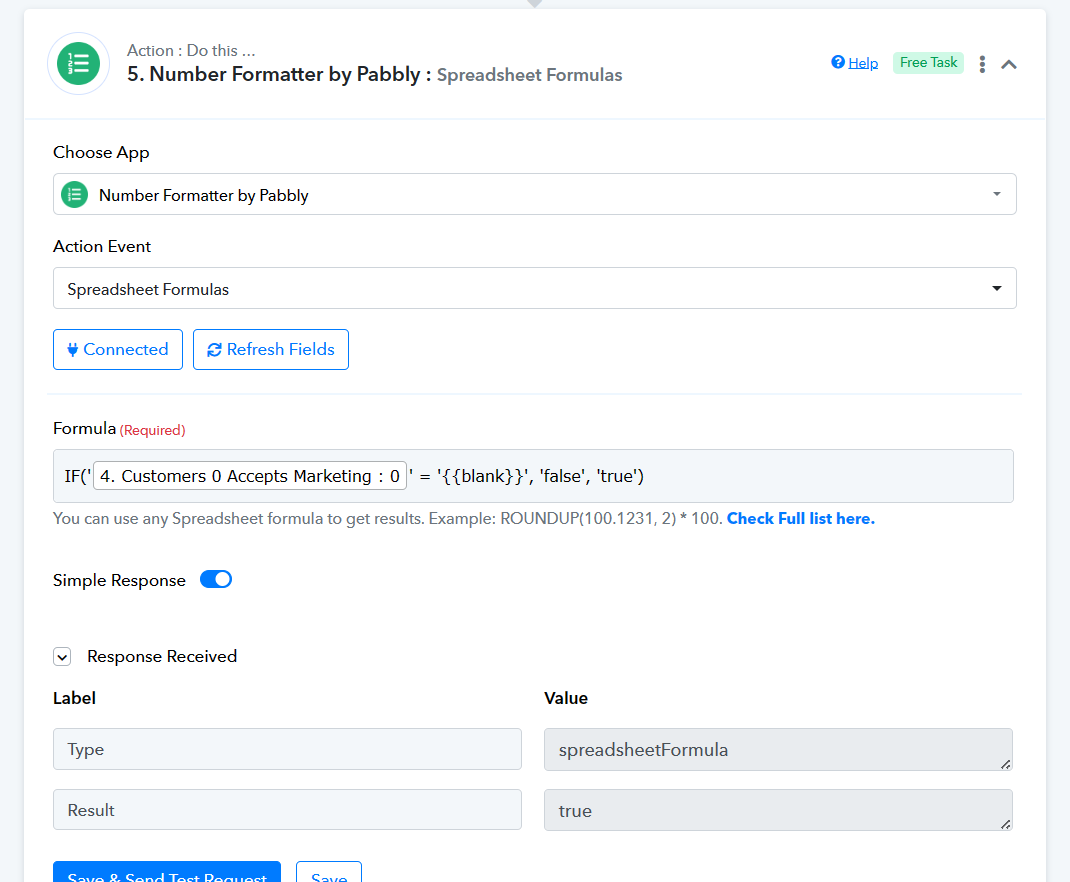
Task: Click the Type label field
Action: point(287,749)
